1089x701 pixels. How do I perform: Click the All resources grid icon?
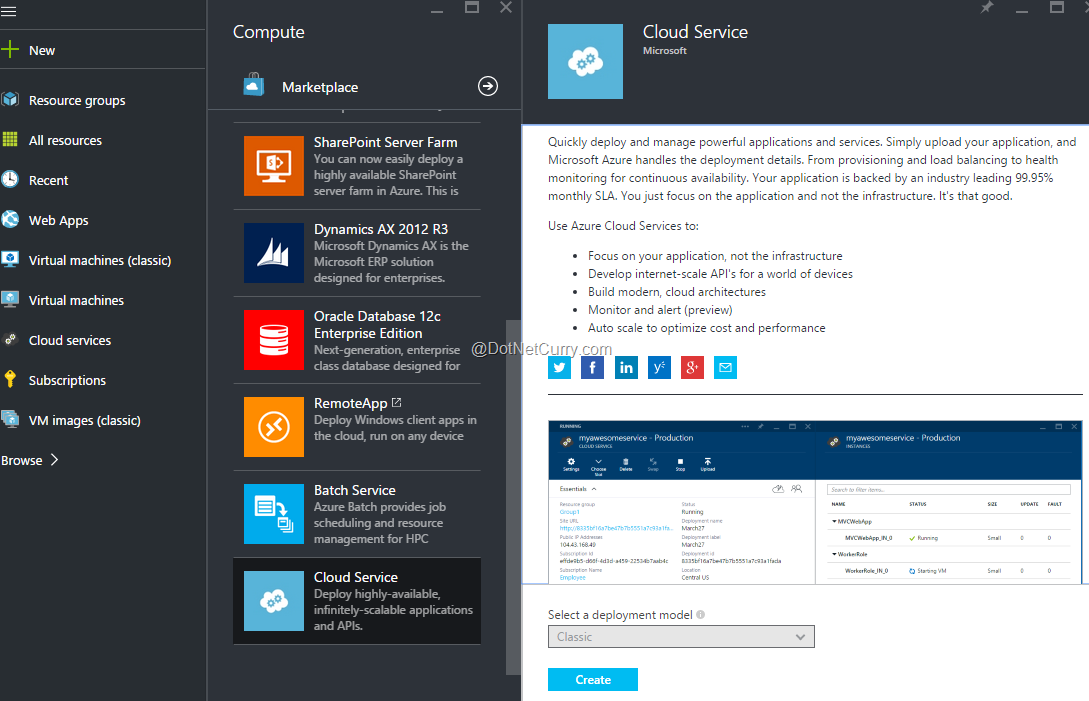pyautogui.click(x=10, y=140)
